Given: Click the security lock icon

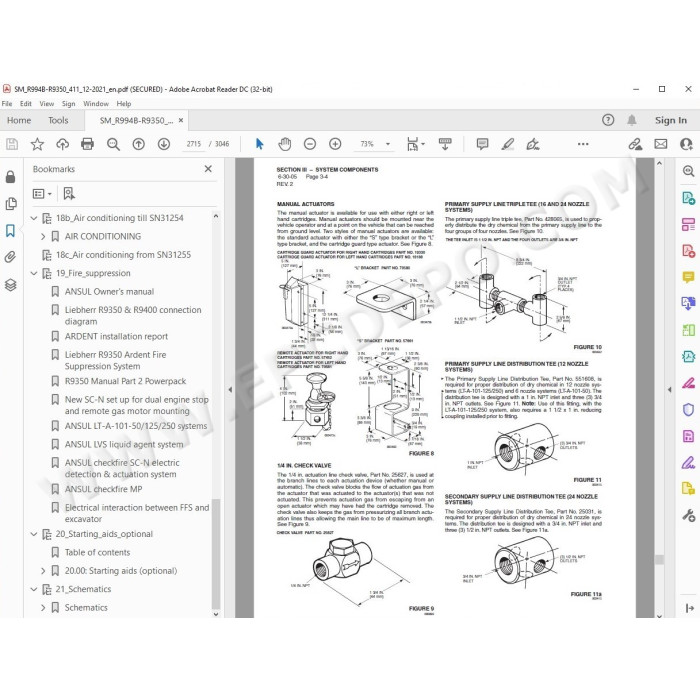Looking at the screenshot, I should [10, 177].
